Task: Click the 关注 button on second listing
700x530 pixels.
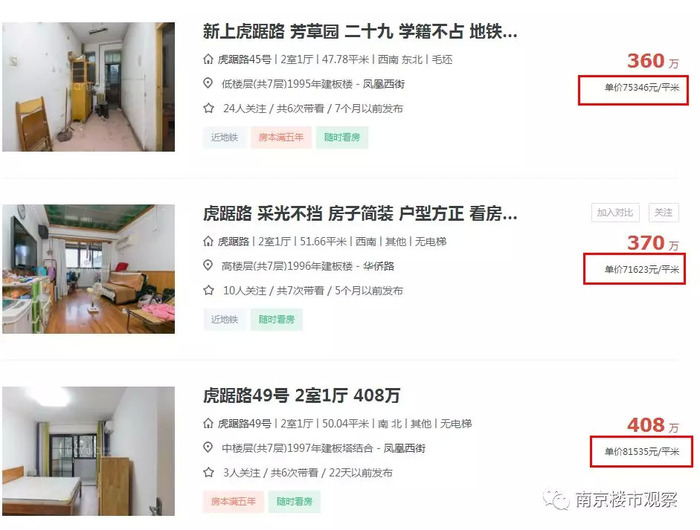Action: [x=663, y=213]
